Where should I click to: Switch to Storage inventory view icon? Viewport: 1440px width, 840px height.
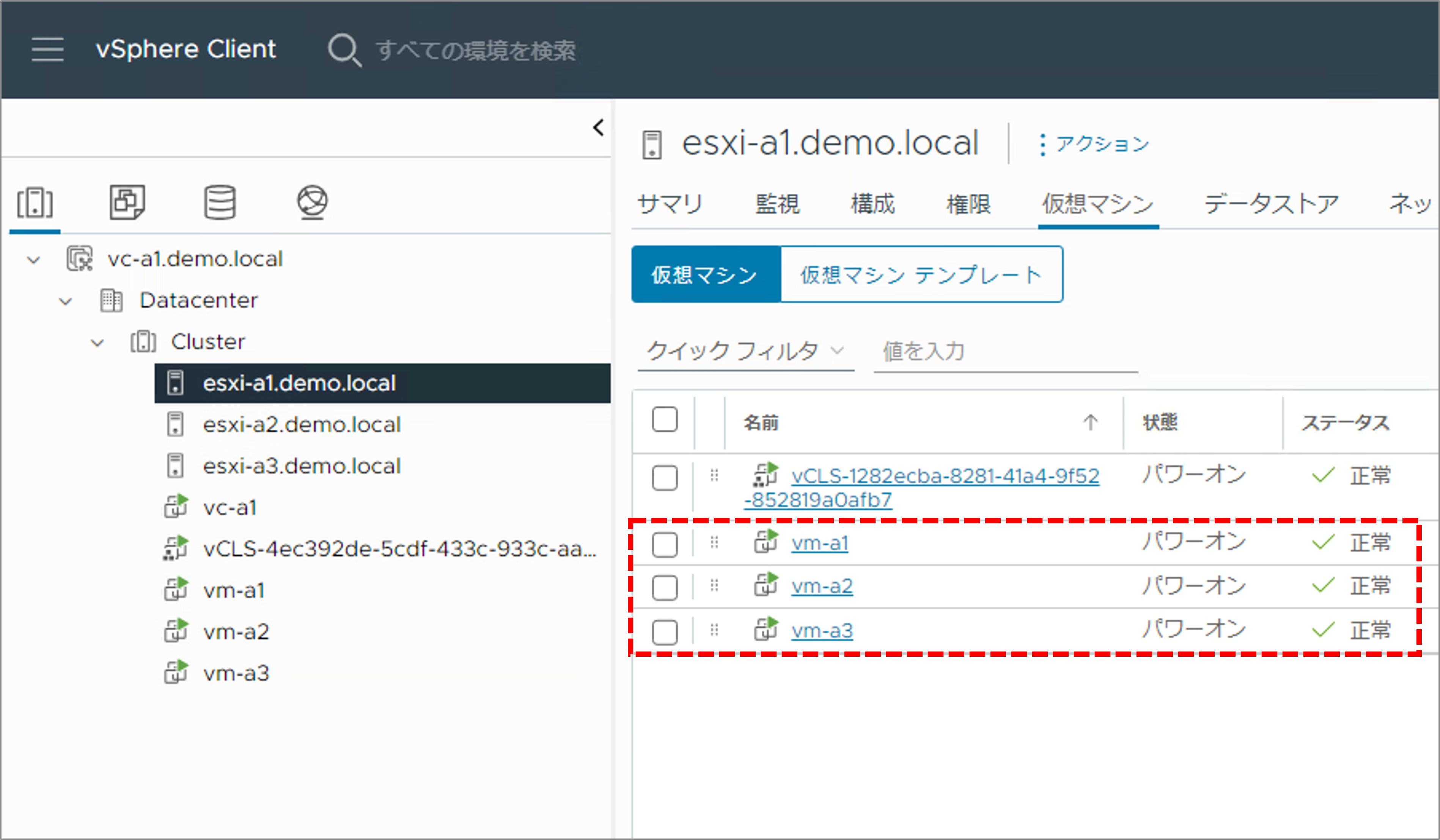pyautogui.click(x=220, y=202)
